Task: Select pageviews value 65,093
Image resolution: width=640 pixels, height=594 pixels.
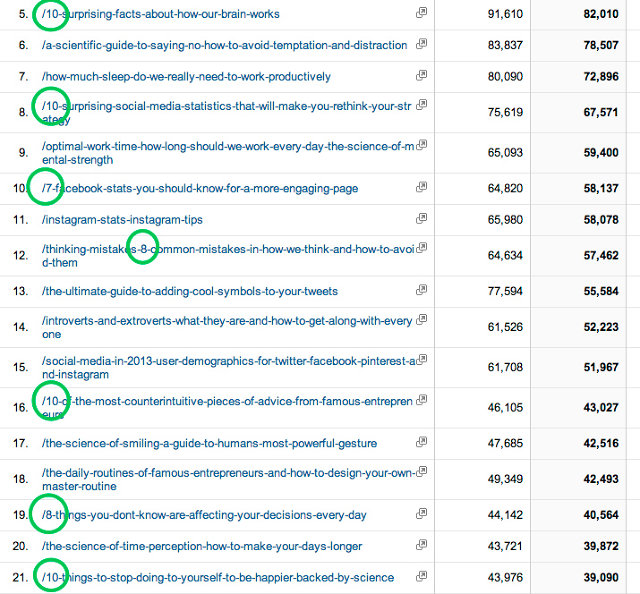Action: click(x=505, y=153)
